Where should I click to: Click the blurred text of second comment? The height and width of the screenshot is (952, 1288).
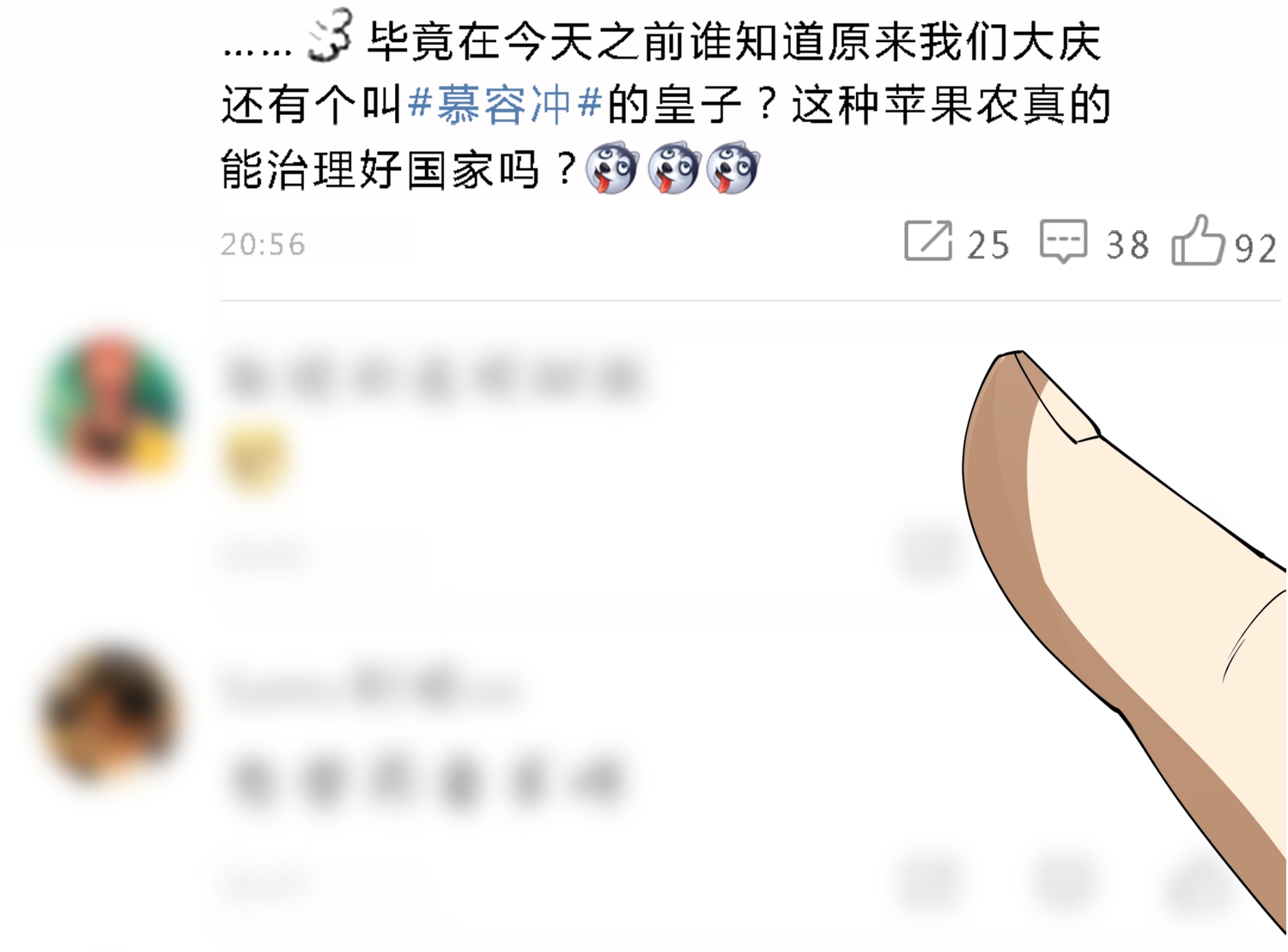[x=425, y=783]
